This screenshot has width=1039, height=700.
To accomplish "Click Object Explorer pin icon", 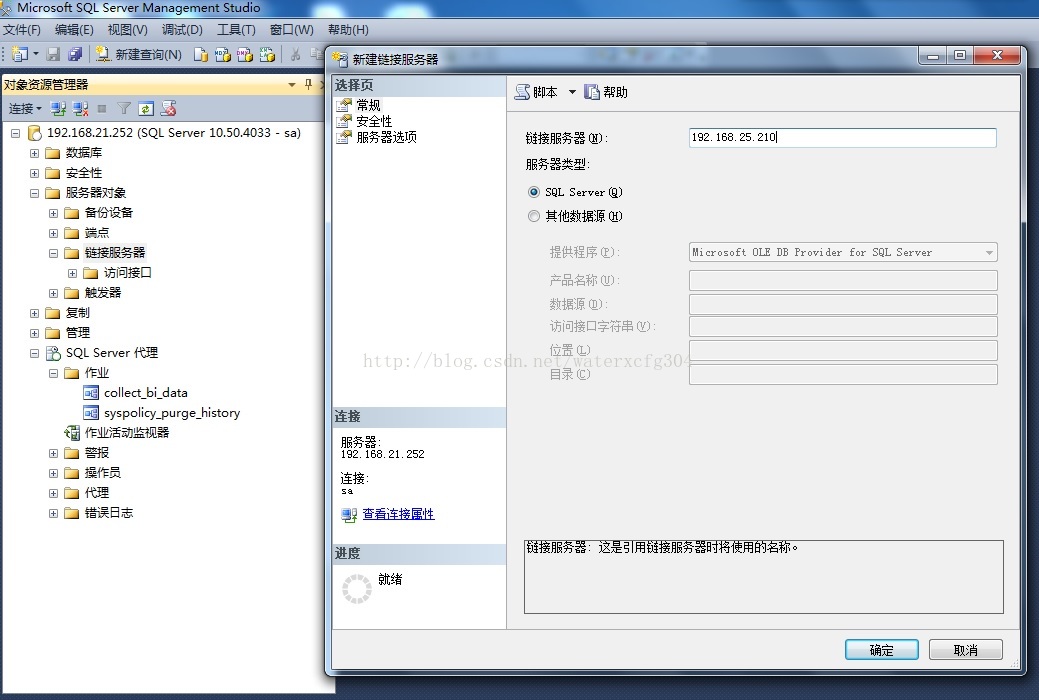I will tap(308, 84).
